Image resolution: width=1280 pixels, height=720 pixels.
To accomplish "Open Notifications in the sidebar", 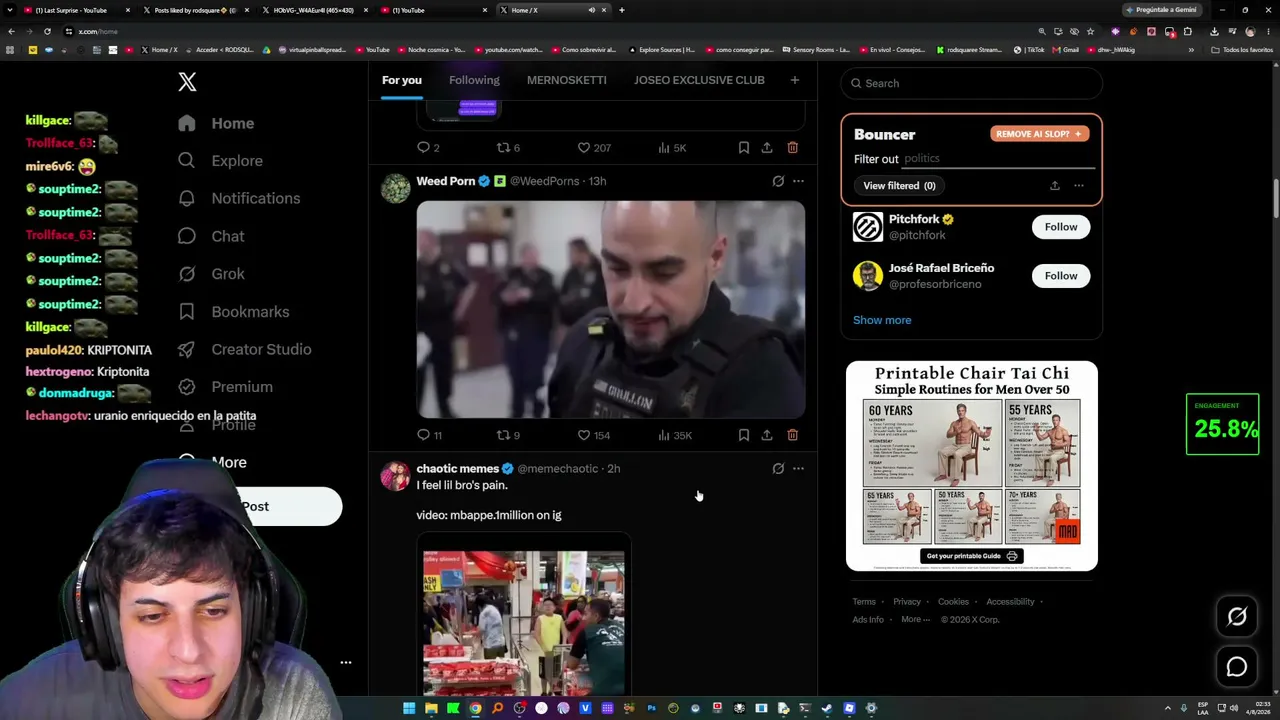I will point(238,198).
